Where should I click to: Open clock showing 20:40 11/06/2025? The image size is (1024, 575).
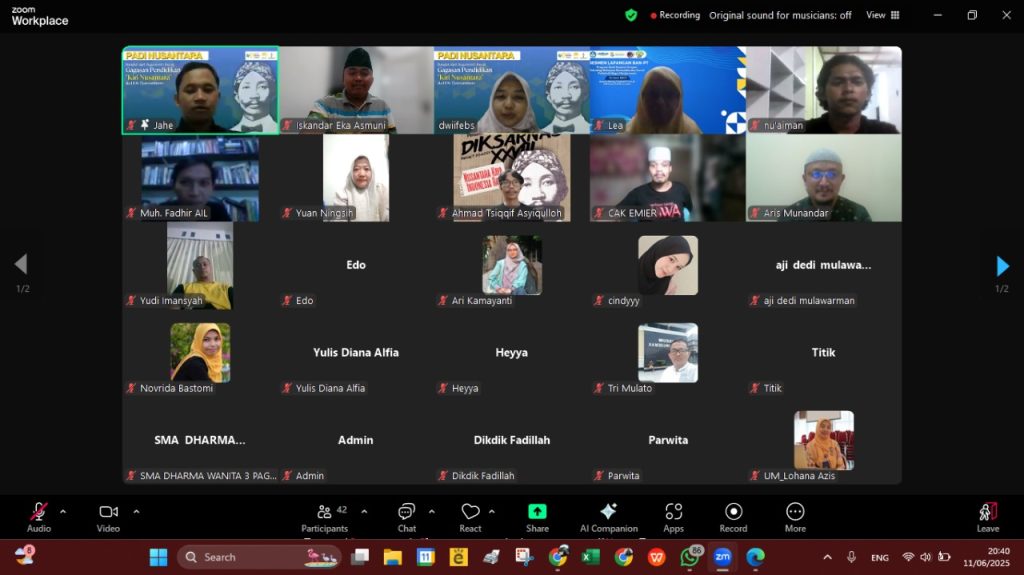pyautogui.click(x=986, y=557)
